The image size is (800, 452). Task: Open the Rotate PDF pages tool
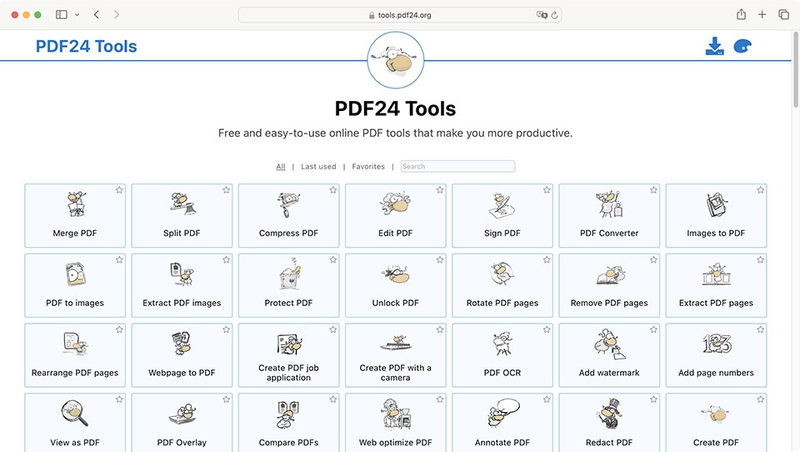coord(503,286)
